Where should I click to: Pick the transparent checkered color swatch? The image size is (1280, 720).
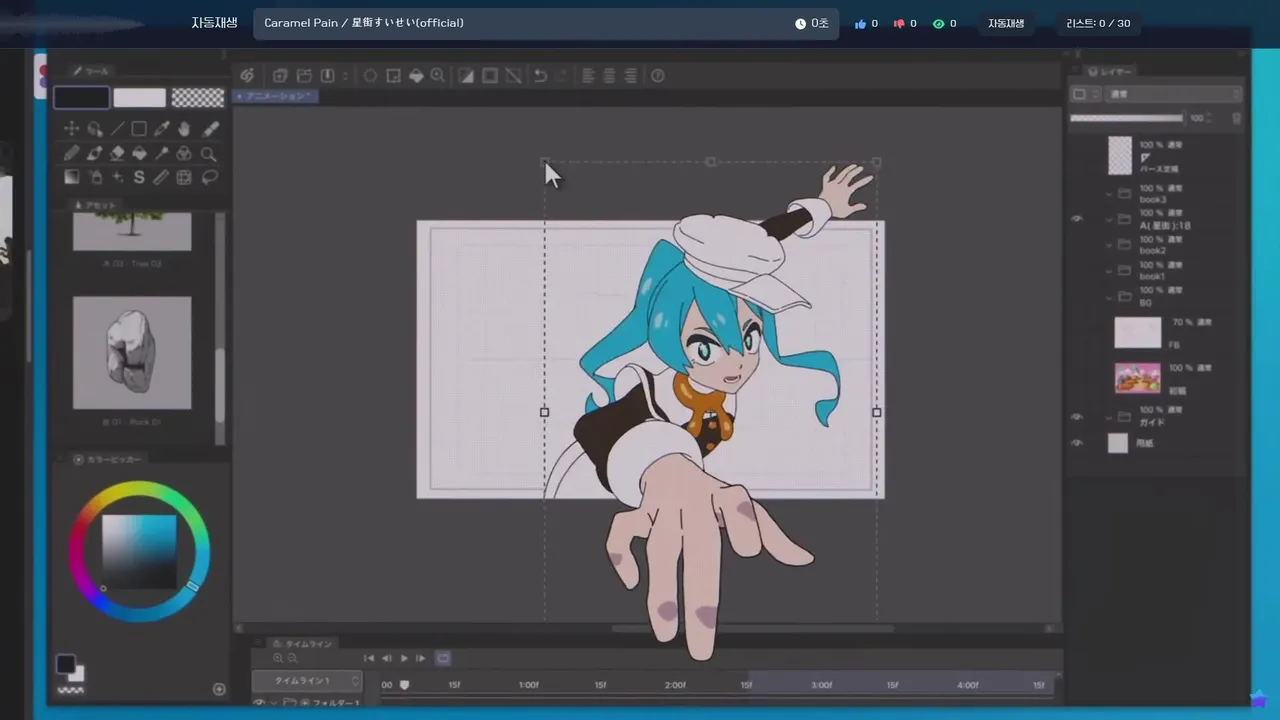coord(198,97)
